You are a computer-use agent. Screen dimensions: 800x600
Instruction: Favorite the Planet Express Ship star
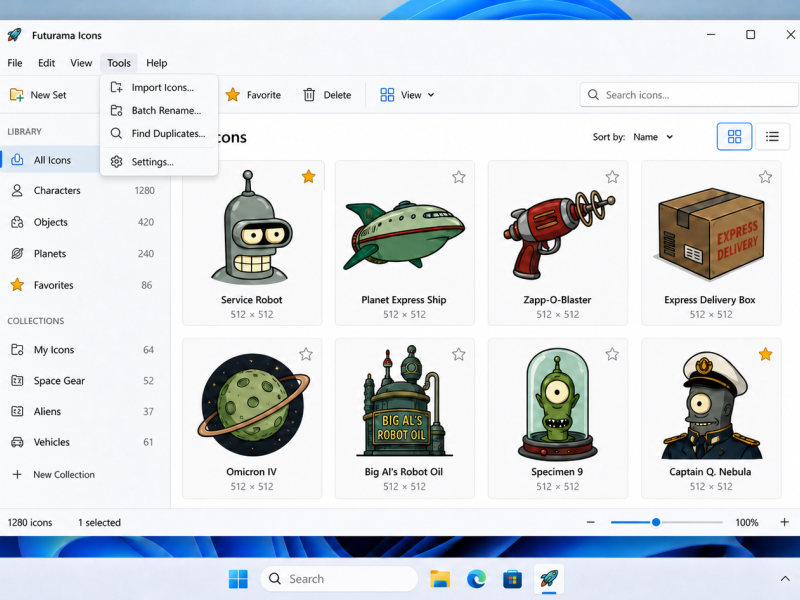pos(459,177)
